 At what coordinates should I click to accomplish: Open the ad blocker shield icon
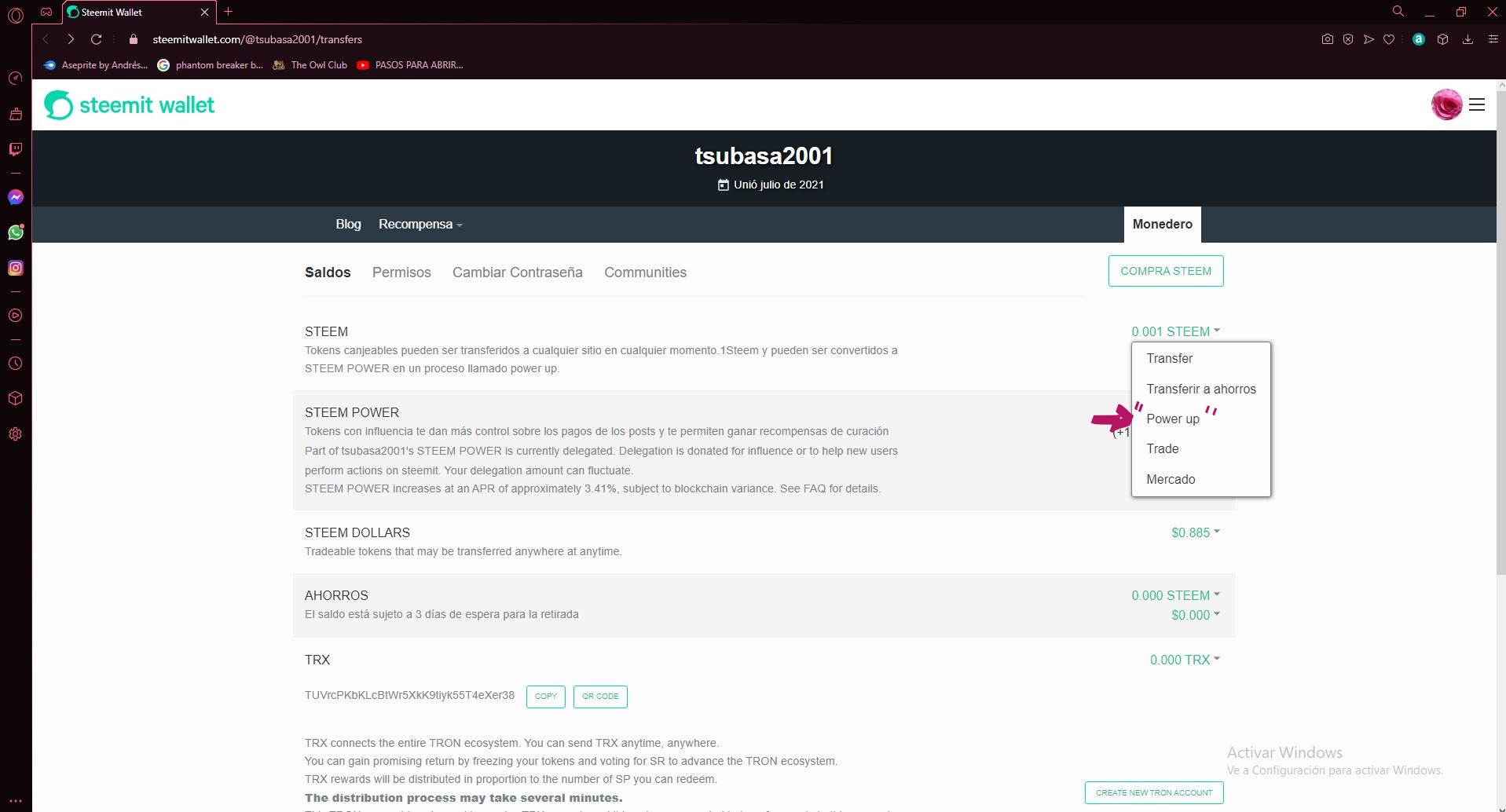click(1348, 39)
